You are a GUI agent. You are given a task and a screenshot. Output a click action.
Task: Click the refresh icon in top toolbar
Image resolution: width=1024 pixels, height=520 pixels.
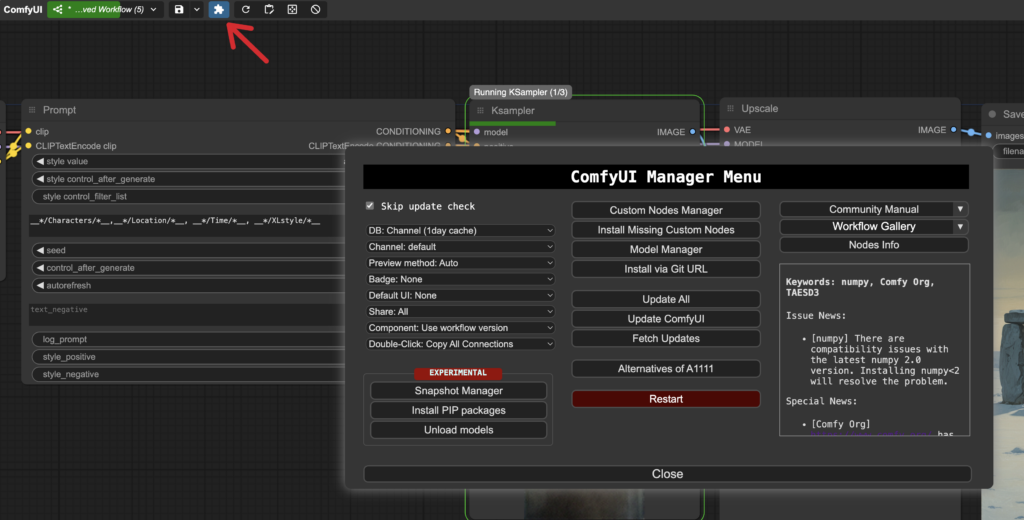click(x=246, y=9)
